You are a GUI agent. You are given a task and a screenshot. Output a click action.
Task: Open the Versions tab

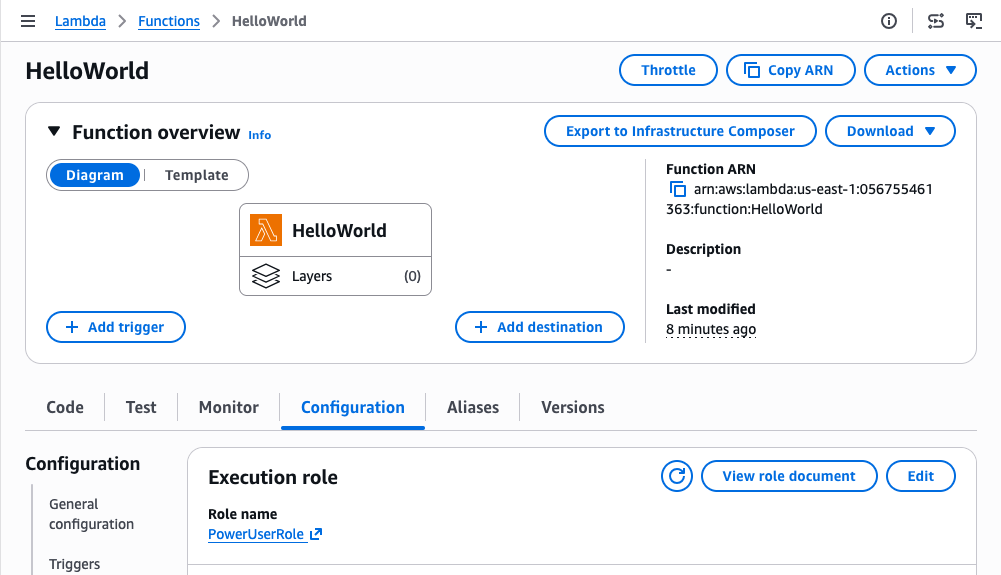(x=573, y=407)
